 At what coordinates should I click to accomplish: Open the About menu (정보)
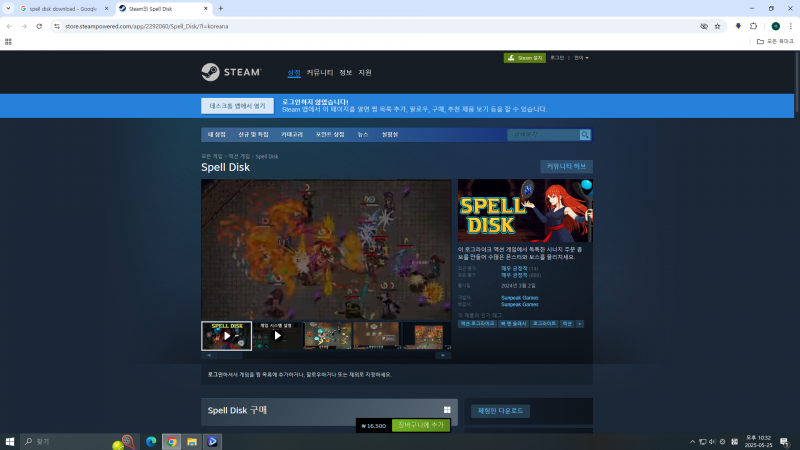click(x=345, y=72)
